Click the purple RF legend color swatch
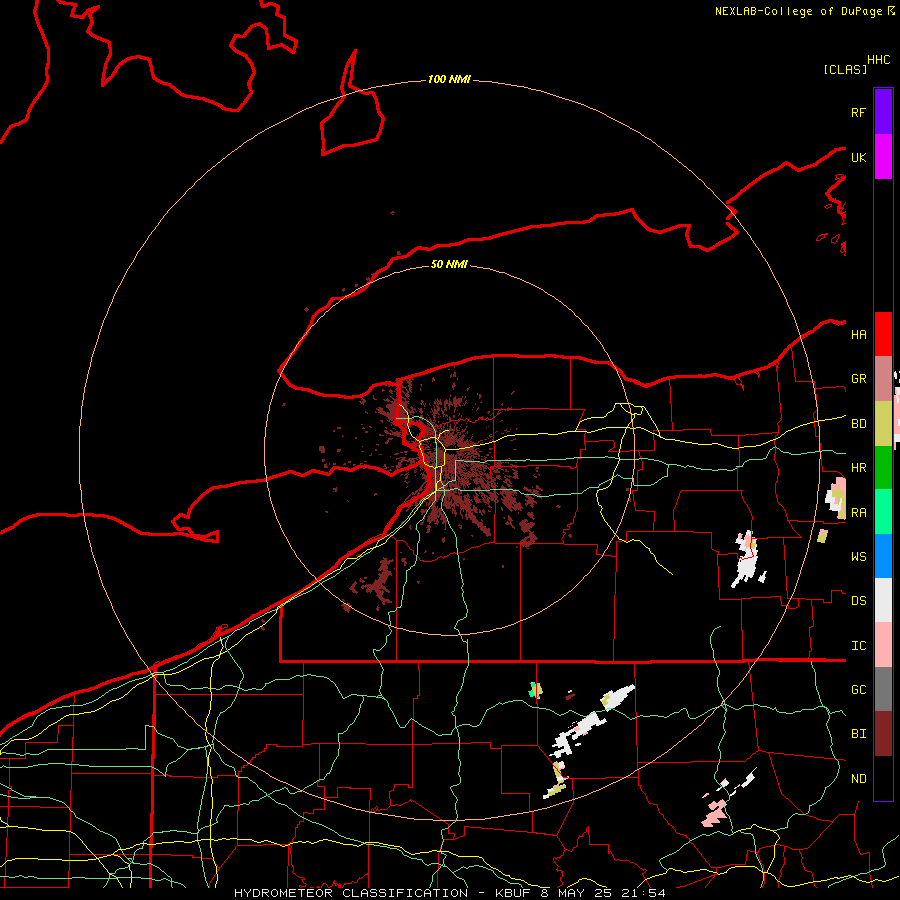 [883, 112]
